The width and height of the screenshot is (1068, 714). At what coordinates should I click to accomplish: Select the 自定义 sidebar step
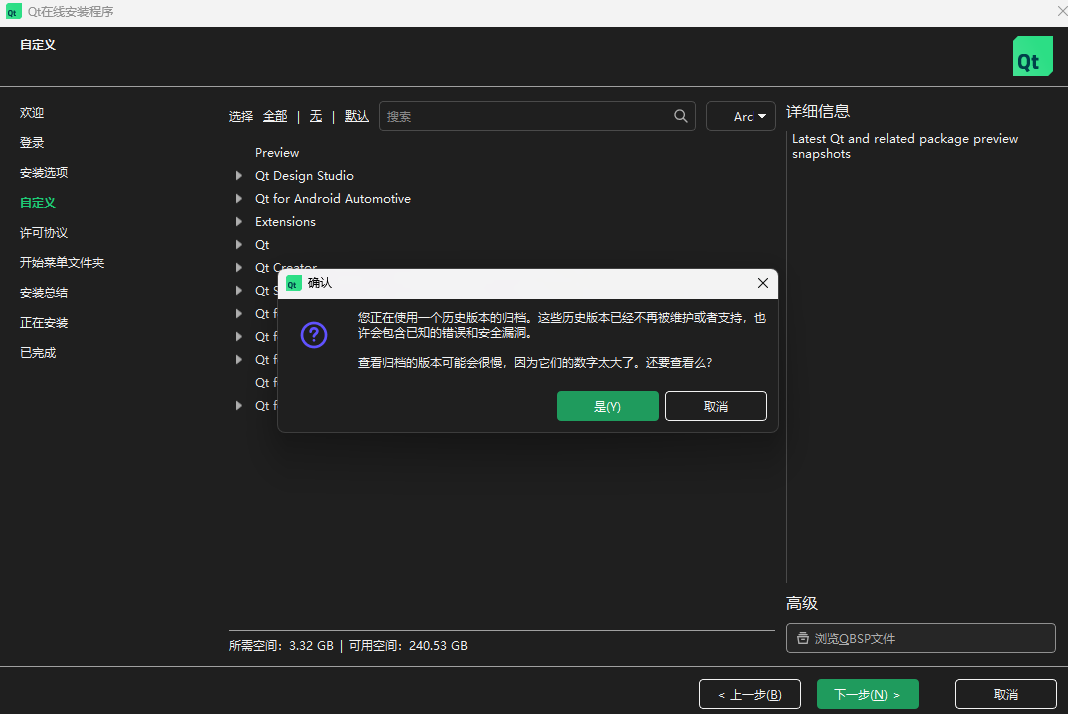[38, 203]
